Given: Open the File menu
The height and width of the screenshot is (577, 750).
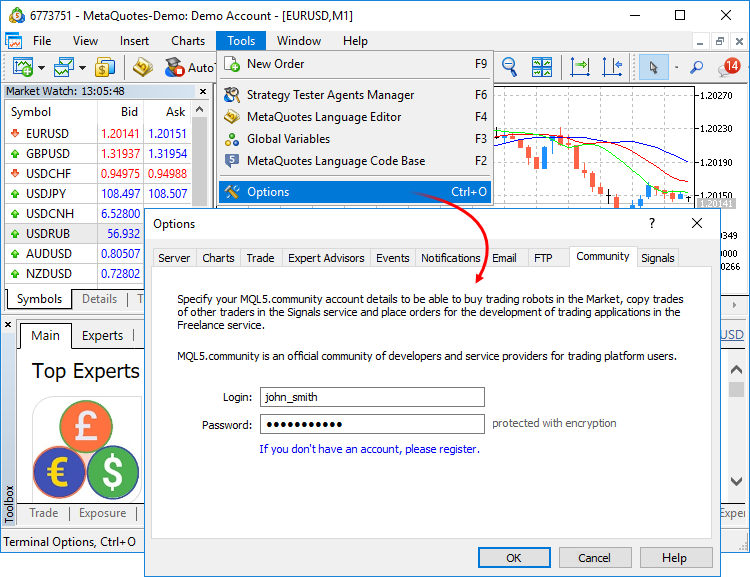Looking at the screenshot, I should pyautogui.click(x=42, y=41).
